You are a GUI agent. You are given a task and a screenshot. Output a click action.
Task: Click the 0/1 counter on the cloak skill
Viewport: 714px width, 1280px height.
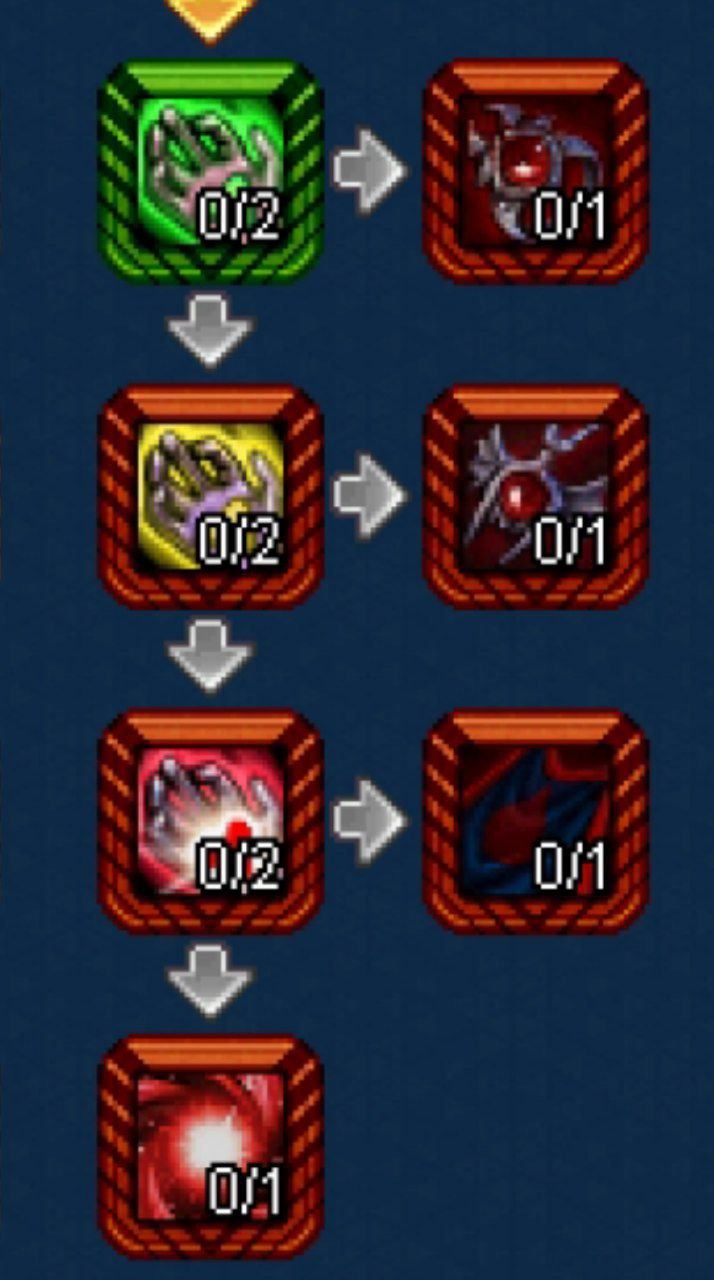570,864
